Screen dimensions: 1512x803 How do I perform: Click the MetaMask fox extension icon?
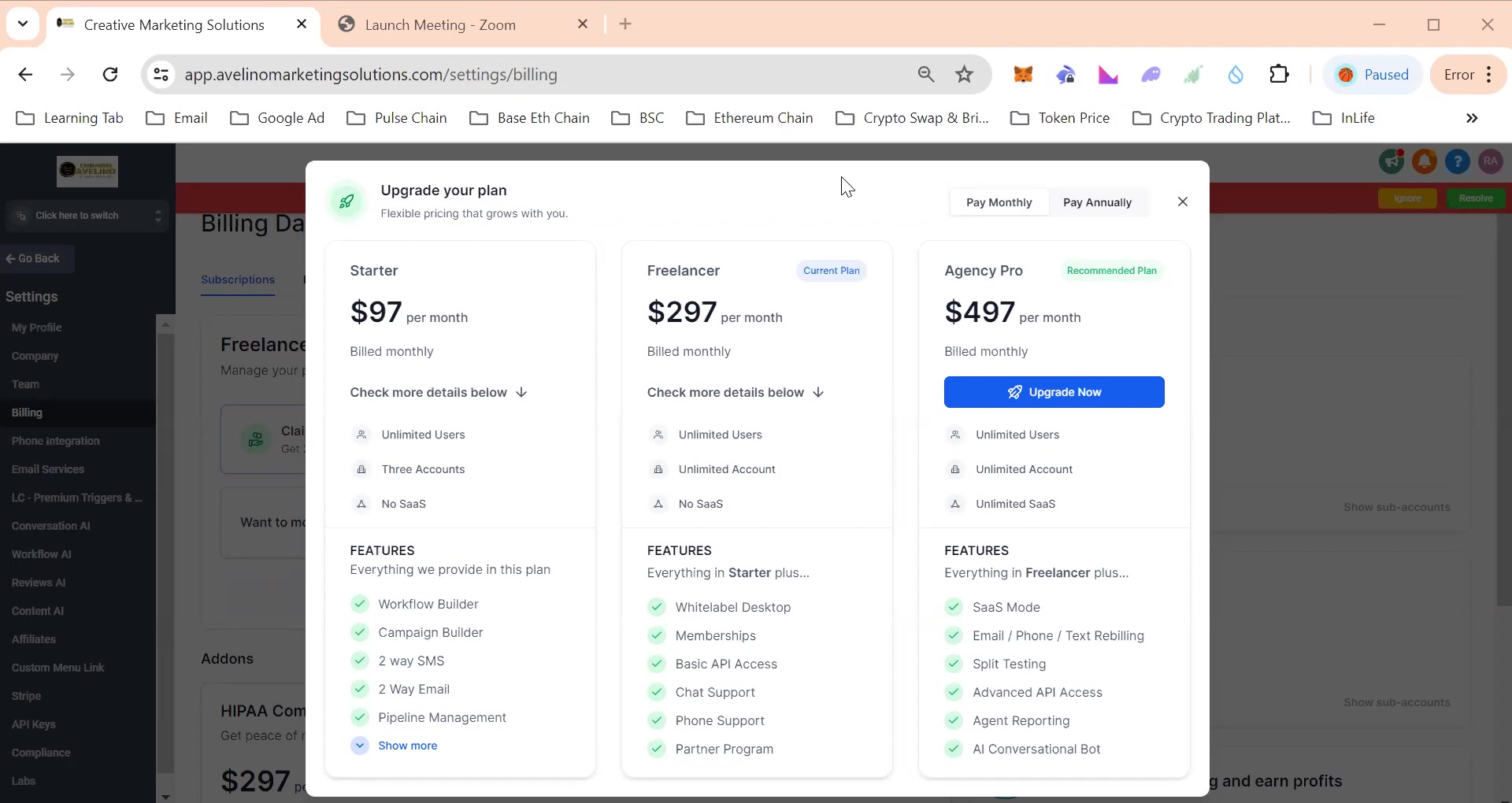coord(1023,75)
